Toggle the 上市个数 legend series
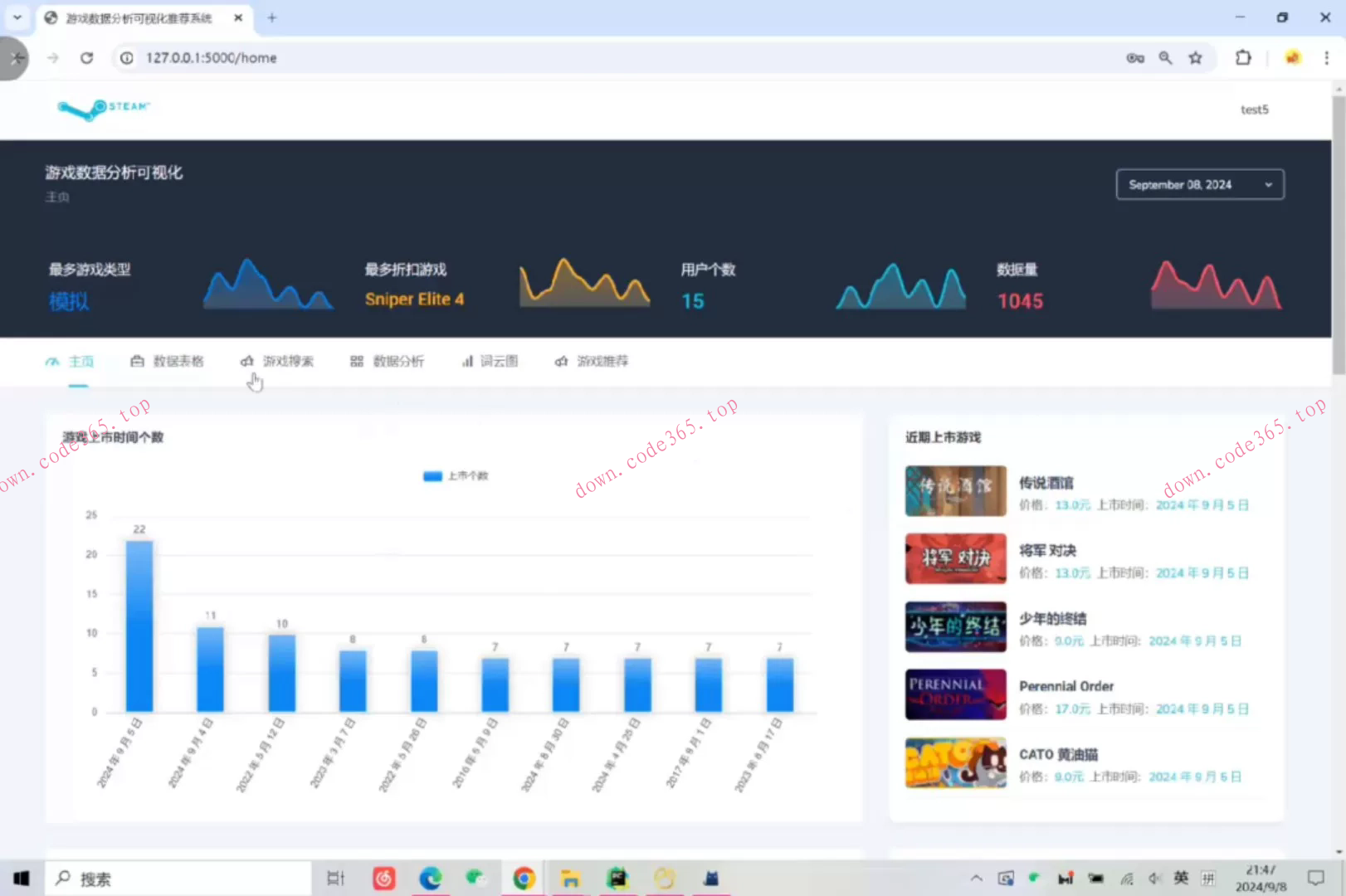 [x=456, y=476]
